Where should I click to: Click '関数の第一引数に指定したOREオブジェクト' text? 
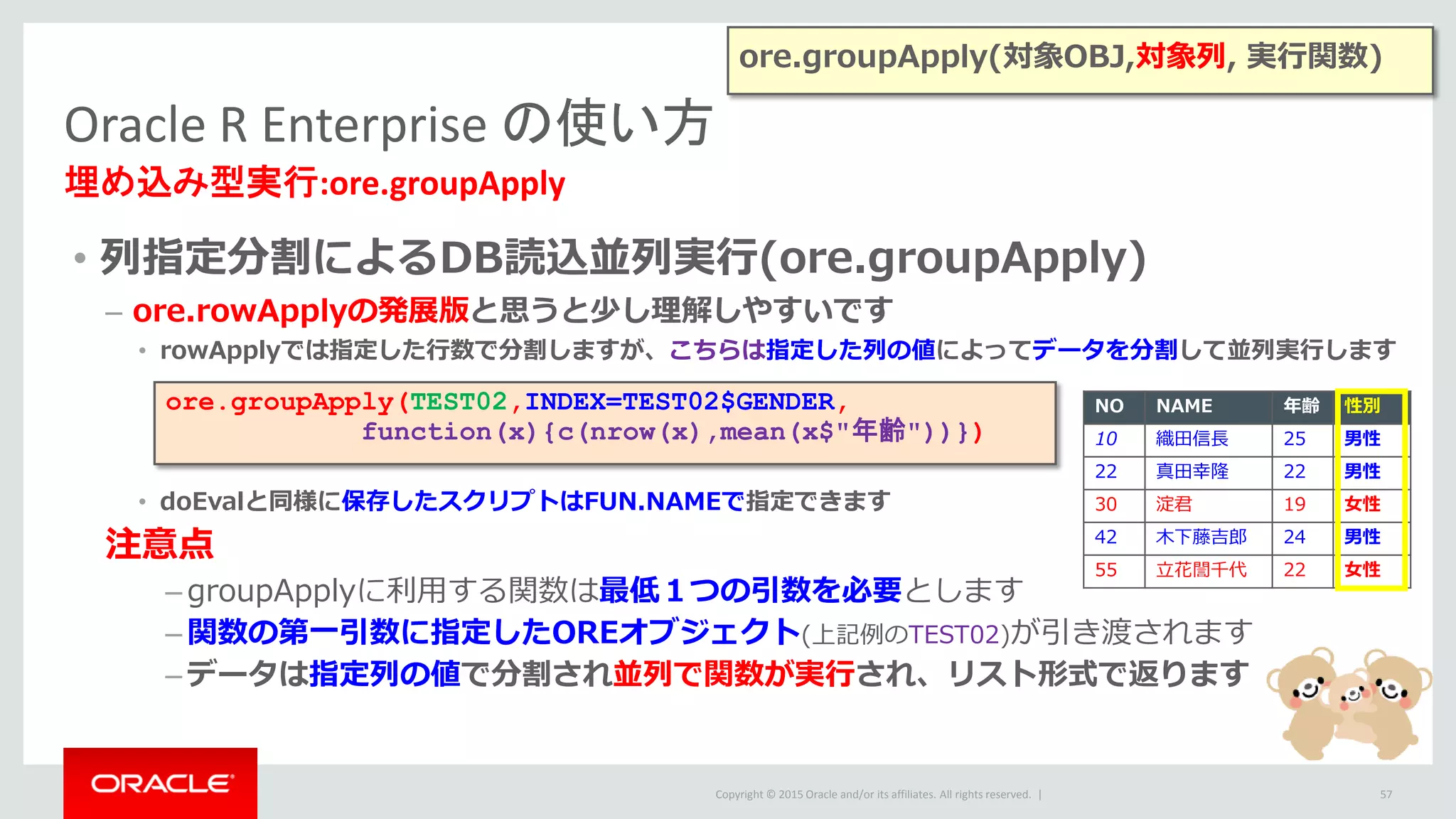(x=494, y=632)
